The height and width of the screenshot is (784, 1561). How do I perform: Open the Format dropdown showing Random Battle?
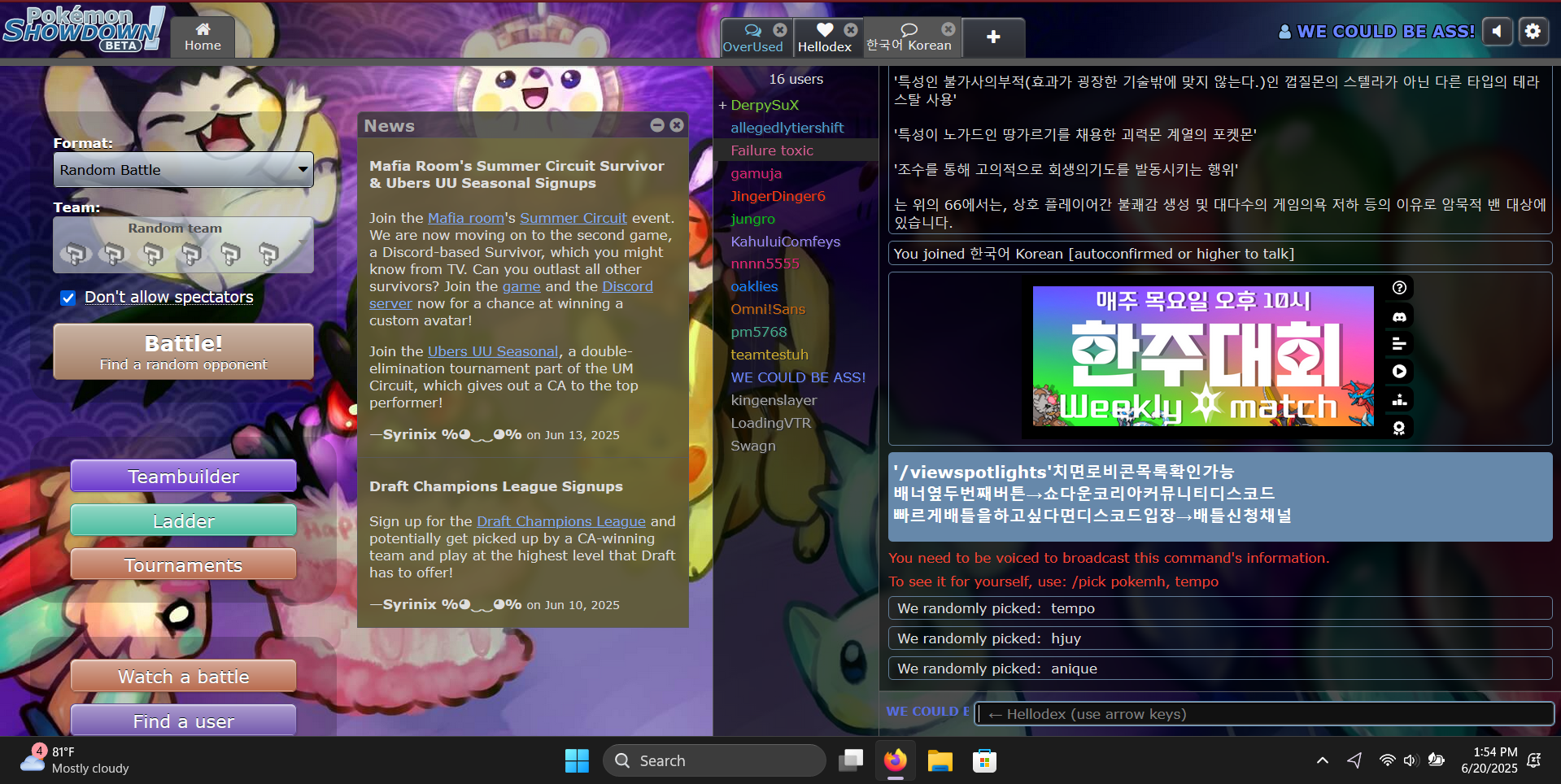pos(183,170)
